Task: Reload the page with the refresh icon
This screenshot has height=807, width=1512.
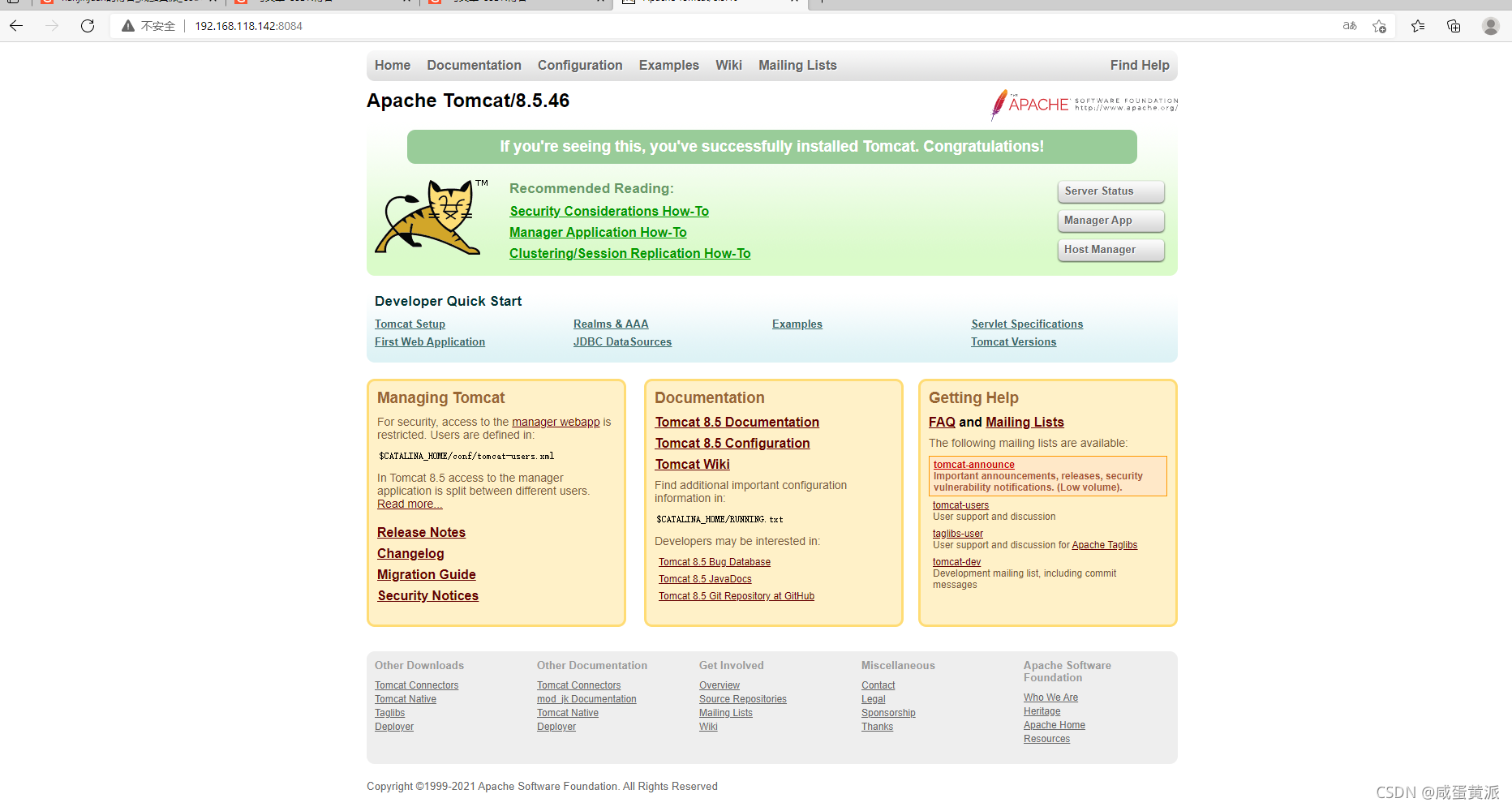Action: tap(88, 26)
